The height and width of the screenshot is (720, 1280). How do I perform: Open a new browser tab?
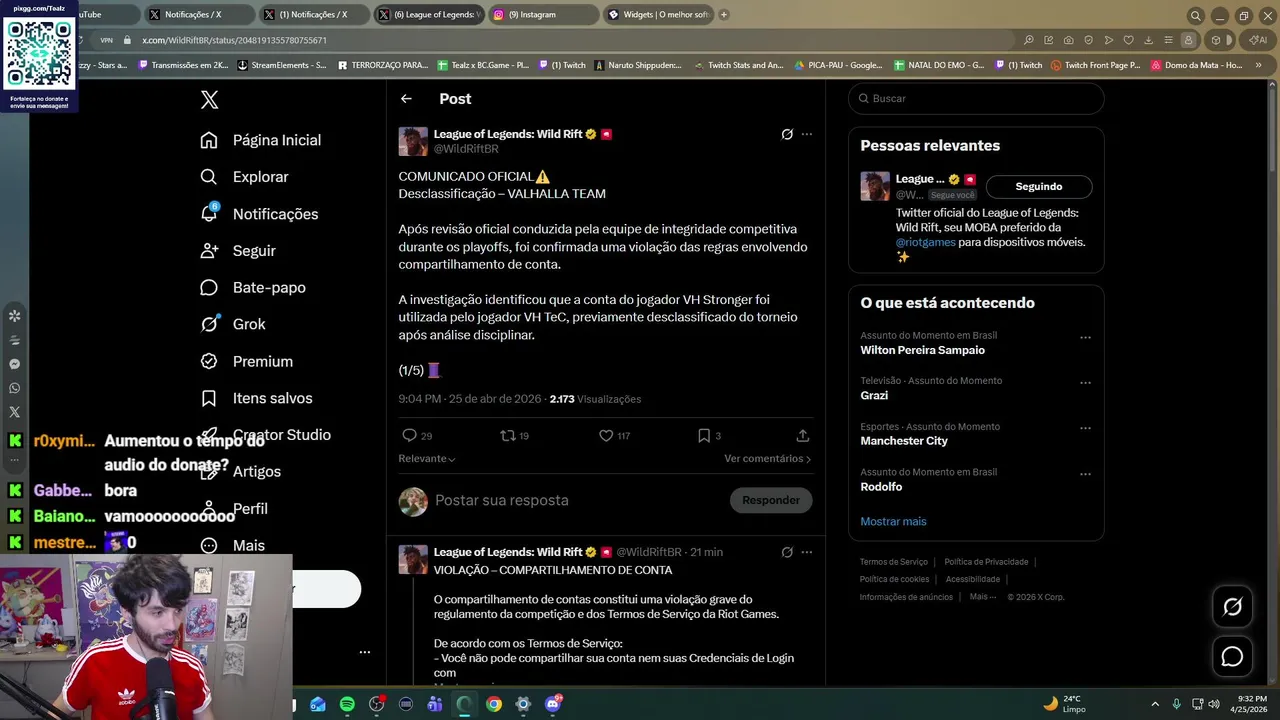point(724,15)
